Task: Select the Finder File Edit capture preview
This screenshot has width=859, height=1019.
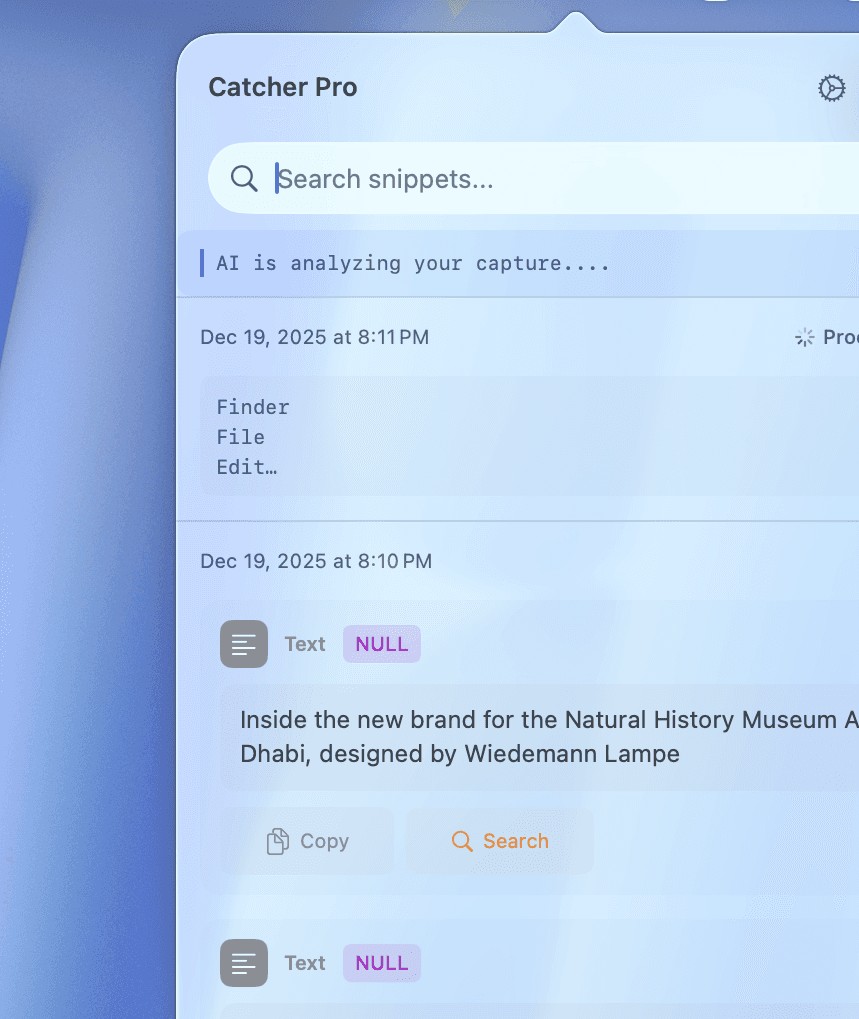Action: 530,437
